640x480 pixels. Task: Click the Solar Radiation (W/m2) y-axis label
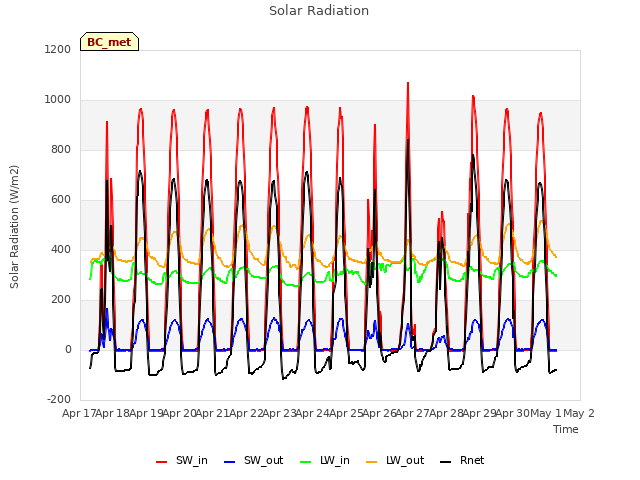(x=14, y=227)
